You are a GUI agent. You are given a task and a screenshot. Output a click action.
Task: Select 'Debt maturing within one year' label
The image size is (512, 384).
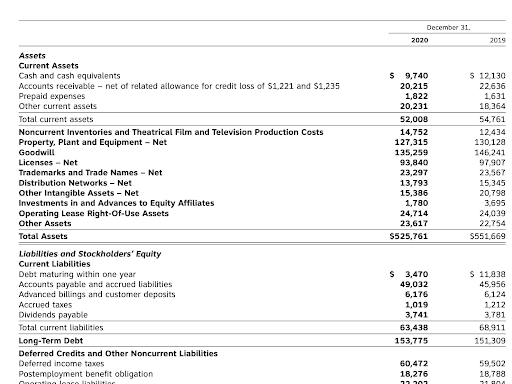tap(77, 274)
